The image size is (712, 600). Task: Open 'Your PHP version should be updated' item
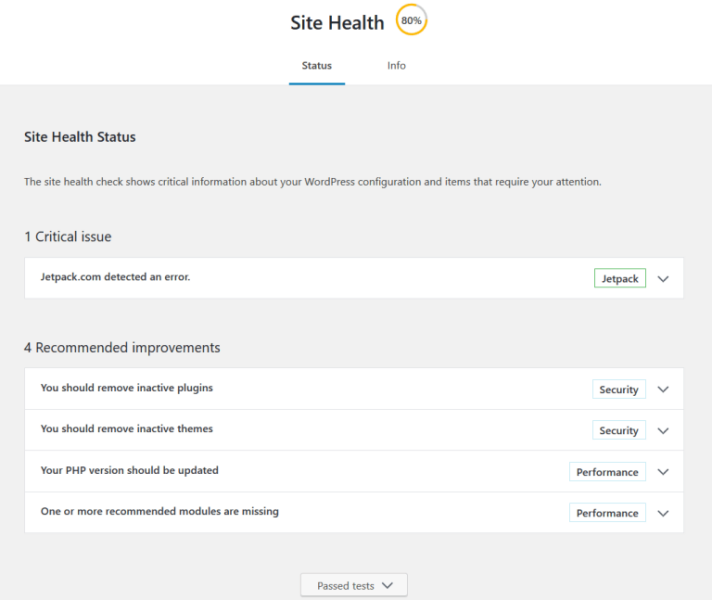point(354,471)
